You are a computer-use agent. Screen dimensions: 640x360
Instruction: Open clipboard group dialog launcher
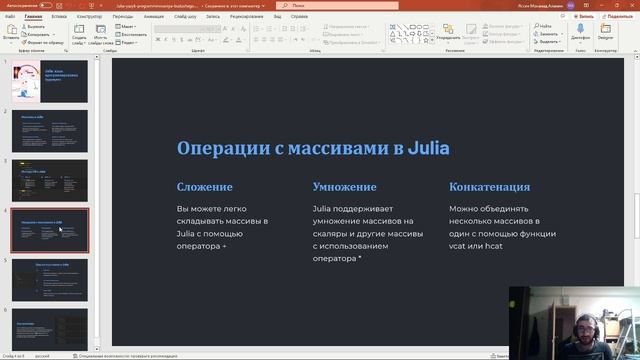click(66, 51)
